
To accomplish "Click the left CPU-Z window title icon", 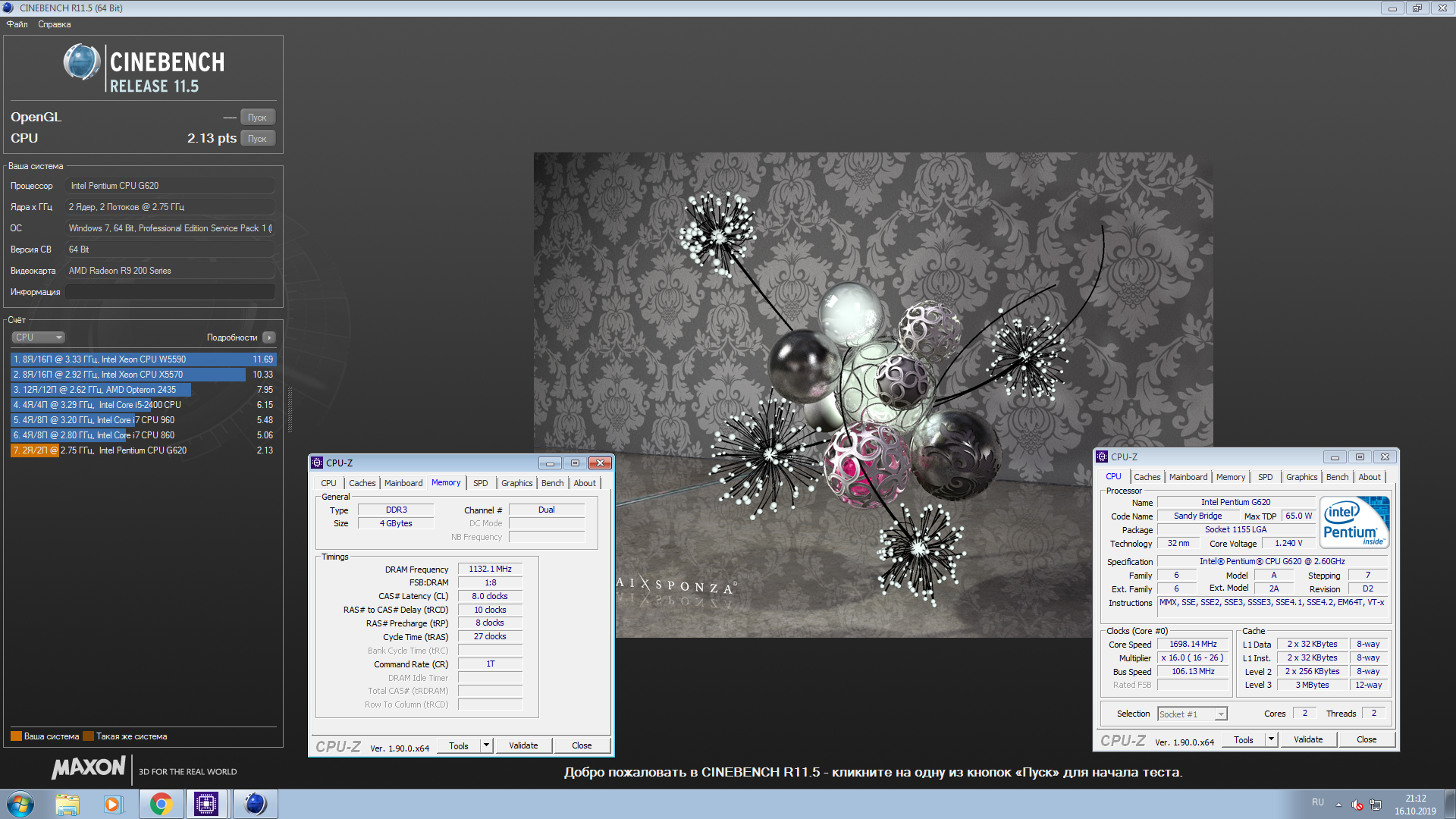I will pyautogui.click(x=318, y=463).
